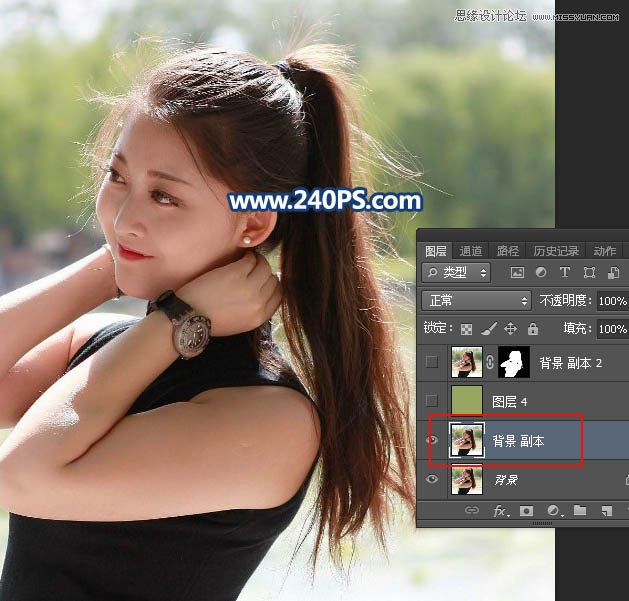629x601 pixels.
Task: Switch to the 通道 tab
Action: pos(471,251)
